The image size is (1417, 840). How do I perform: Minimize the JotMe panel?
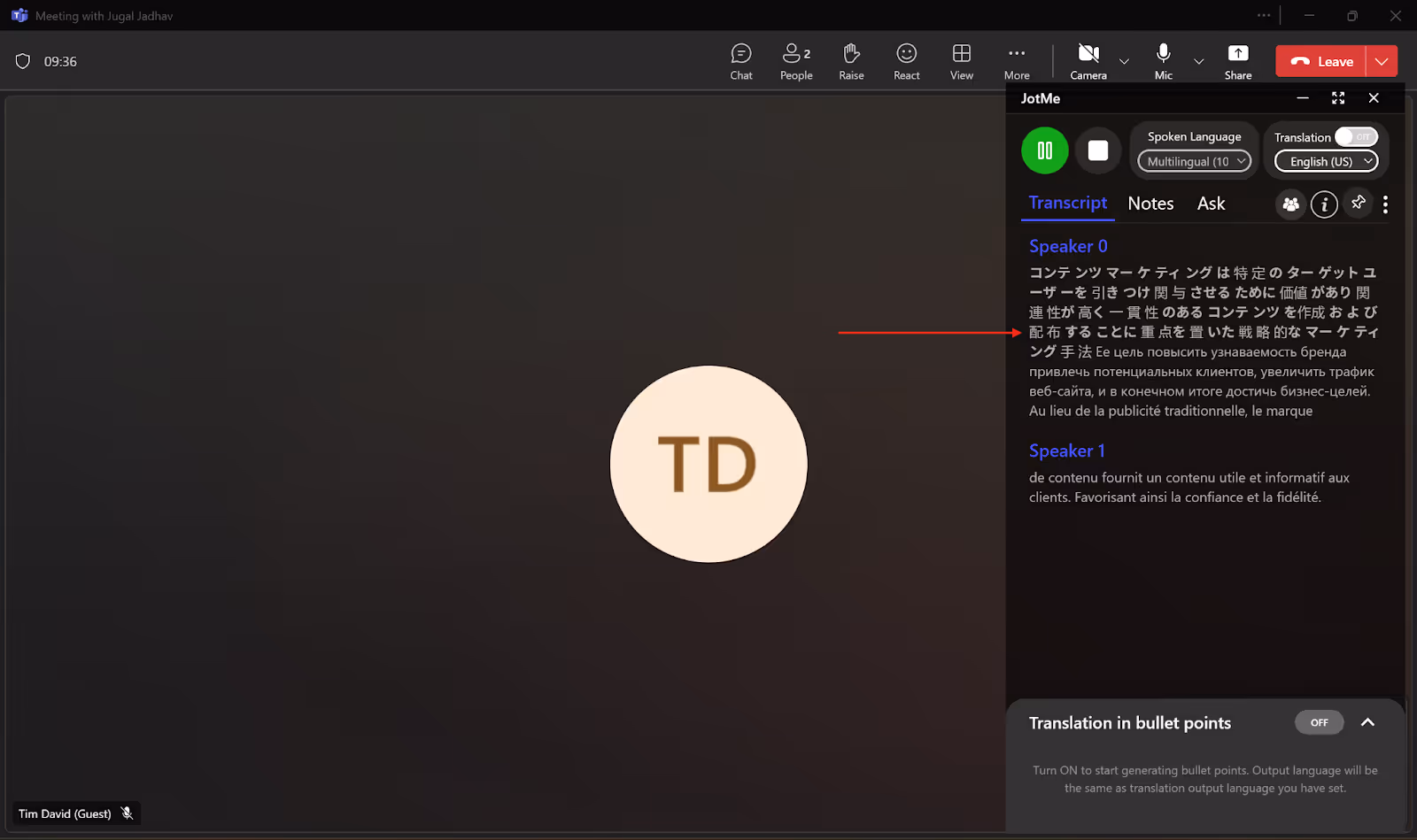pos(1303,98)
